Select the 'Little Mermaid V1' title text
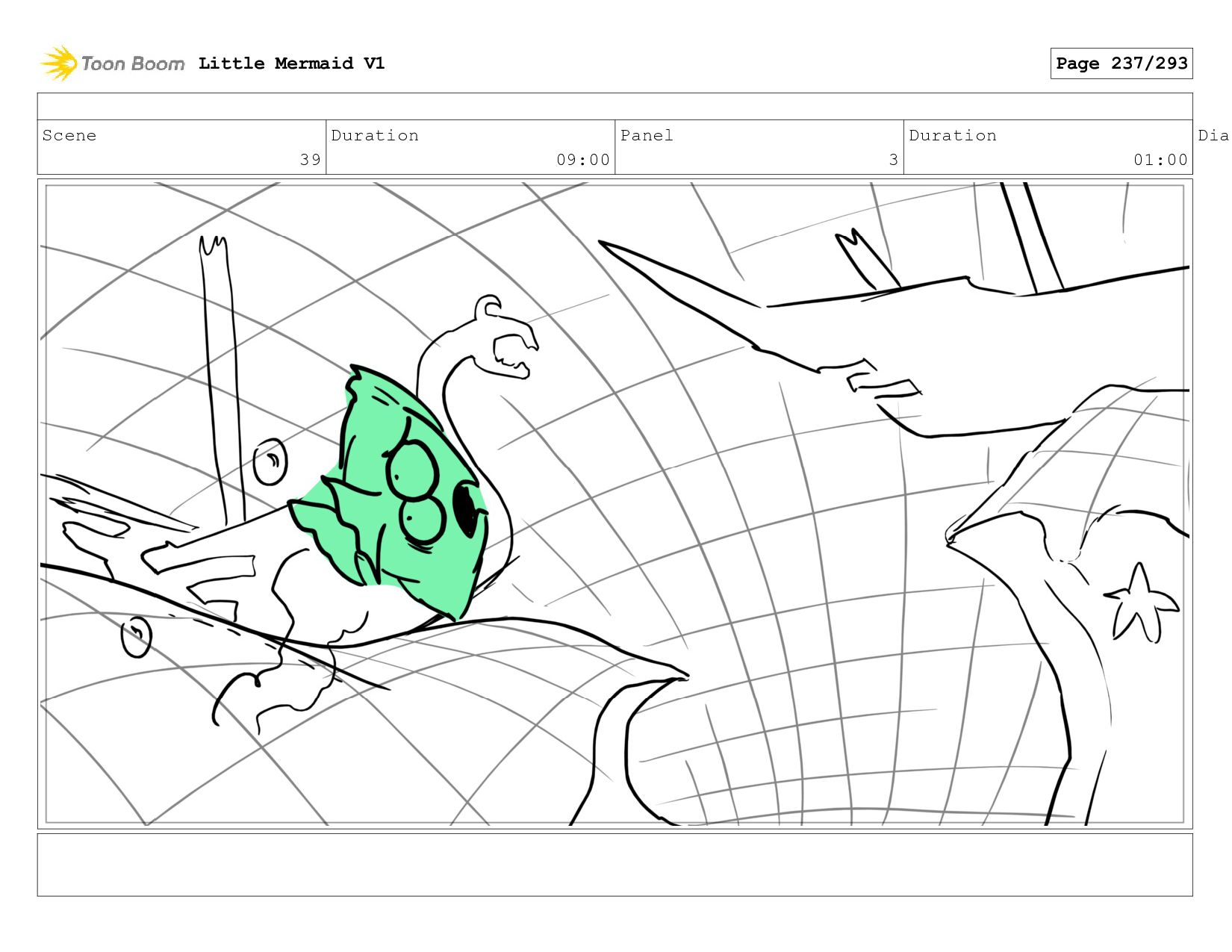Screen dimensions: 1232x952 pyautogui.click(x=291, y=63)
